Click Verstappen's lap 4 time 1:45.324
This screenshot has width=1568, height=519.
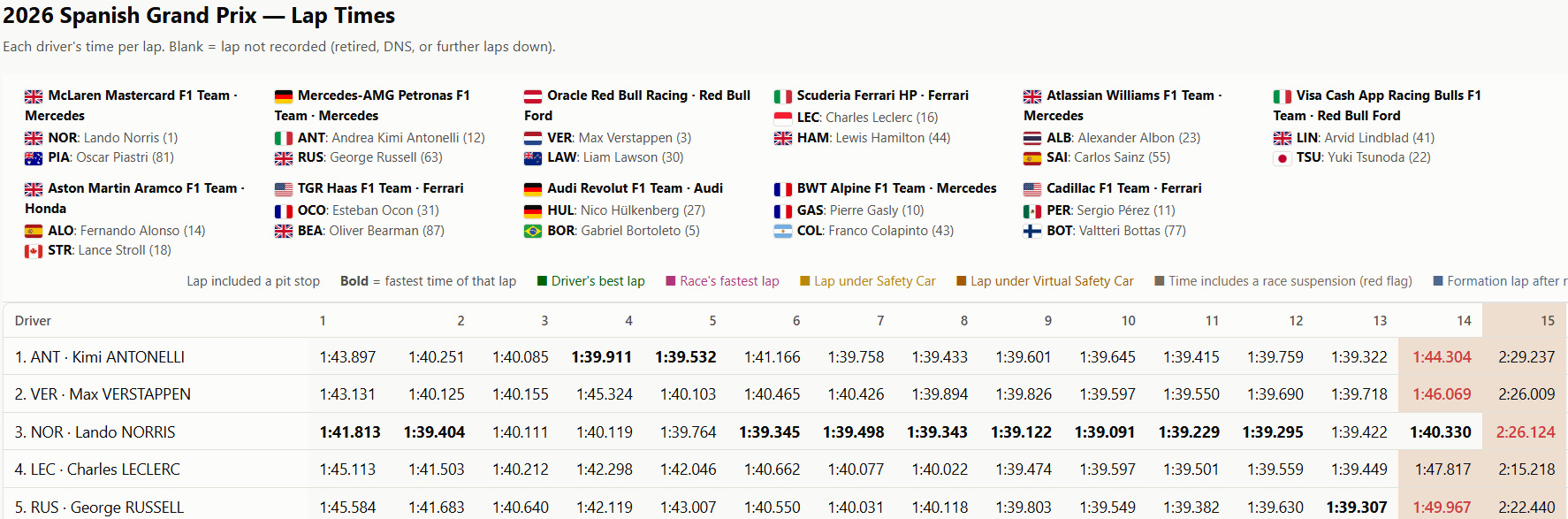click(605, 394)
